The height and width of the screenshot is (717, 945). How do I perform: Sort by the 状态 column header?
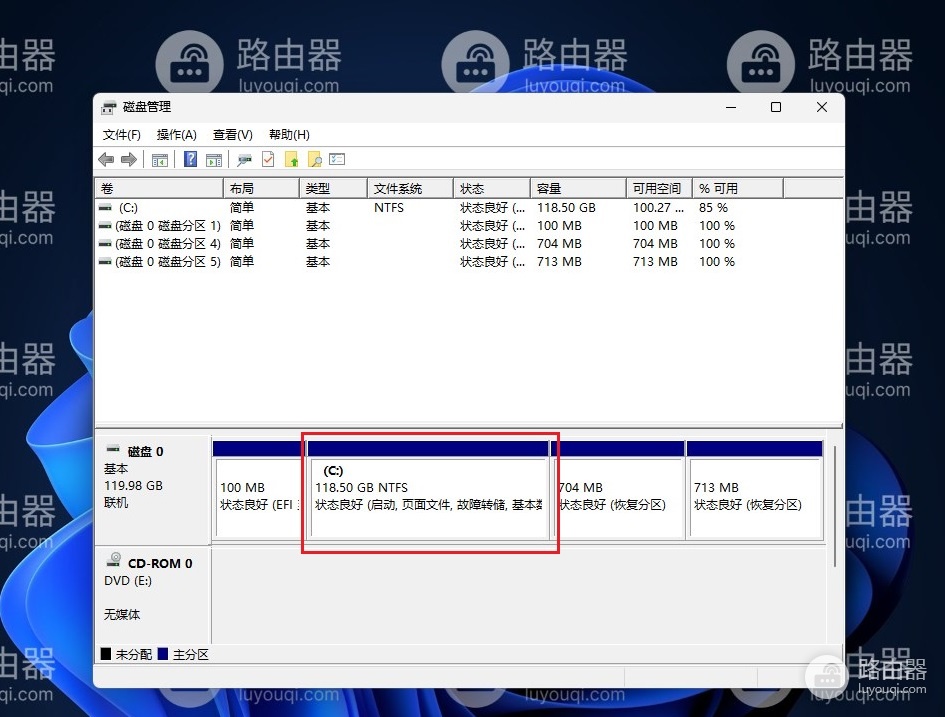492,189
